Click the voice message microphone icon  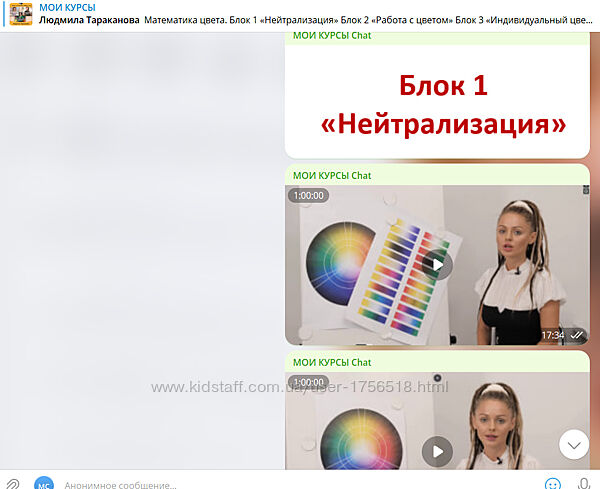tap(583, 483)
